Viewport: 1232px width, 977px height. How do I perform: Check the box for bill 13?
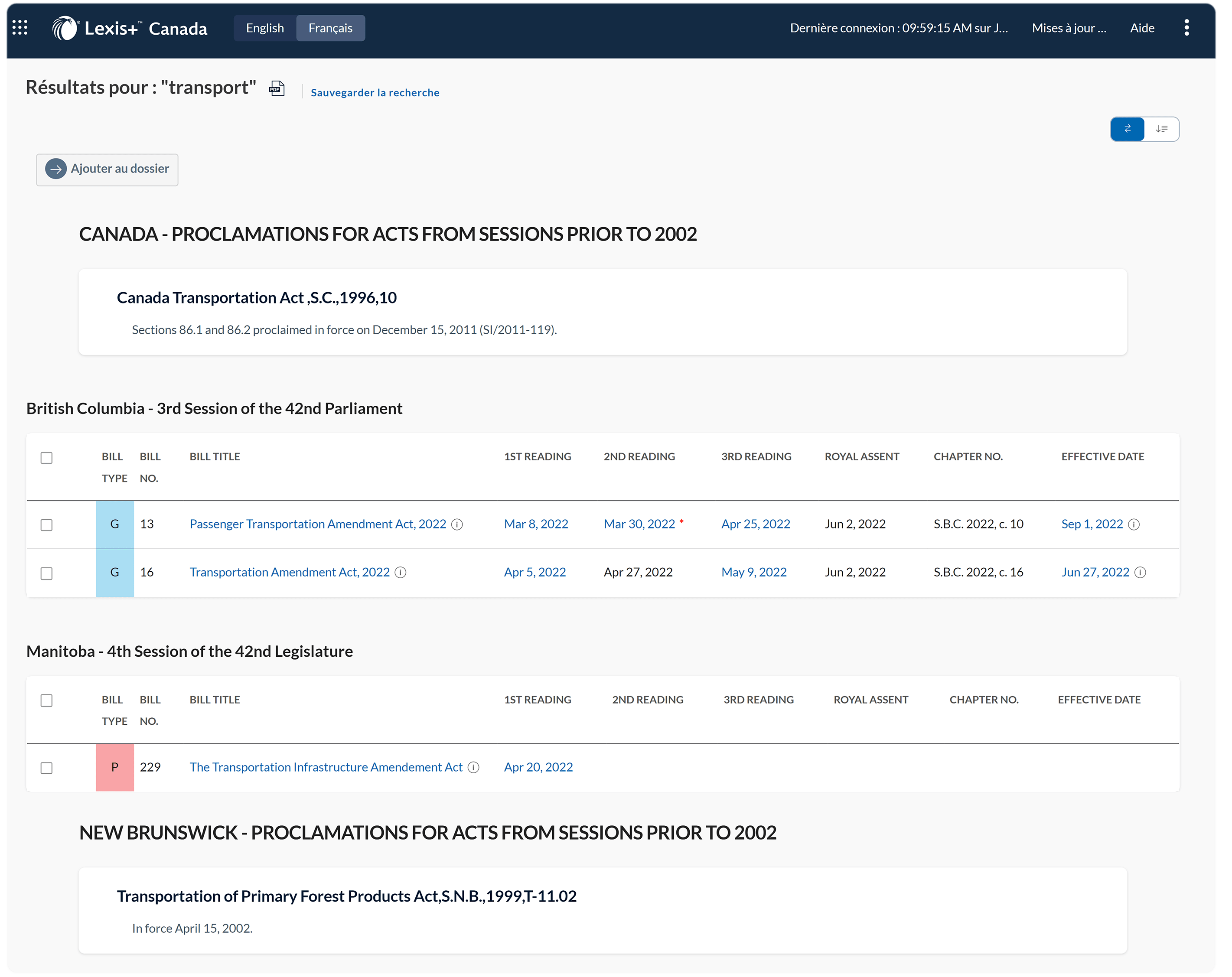[x=47, y=524]
